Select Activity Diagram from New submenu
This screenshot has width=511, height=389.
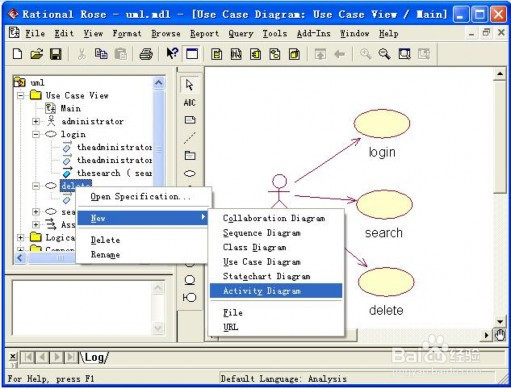(x=276, y=291)
